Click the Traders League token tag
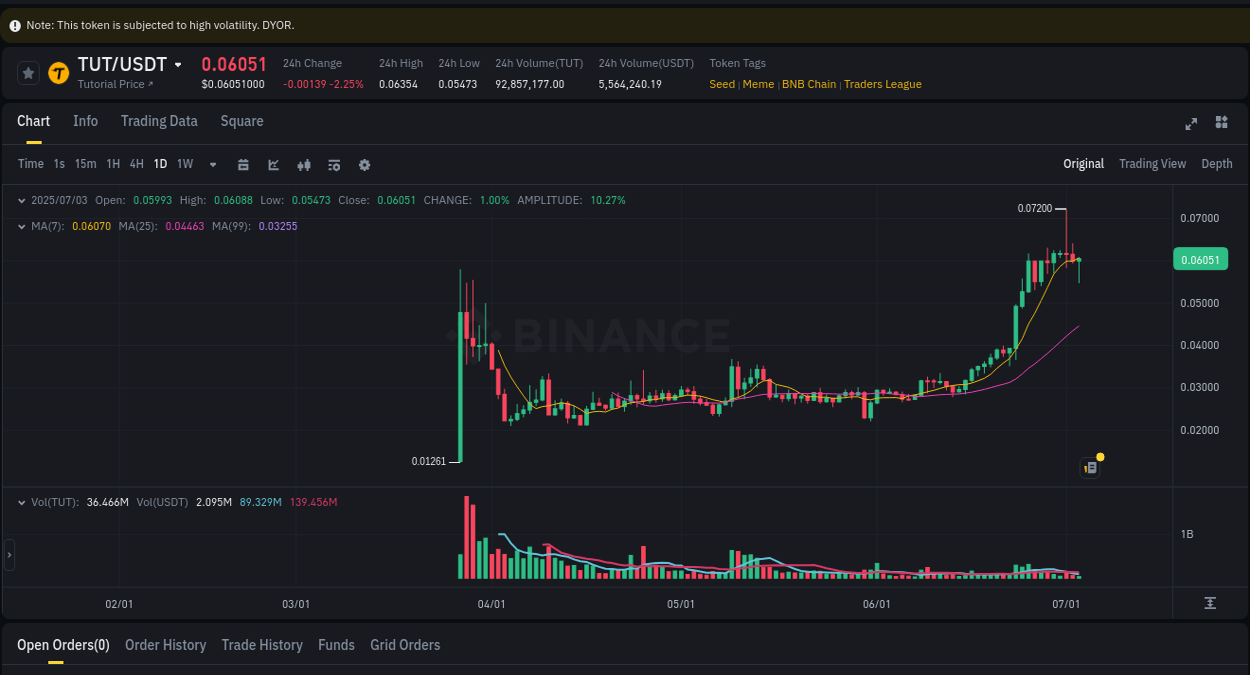This screenshot has height=675, width=1250. tap(882, 84)
